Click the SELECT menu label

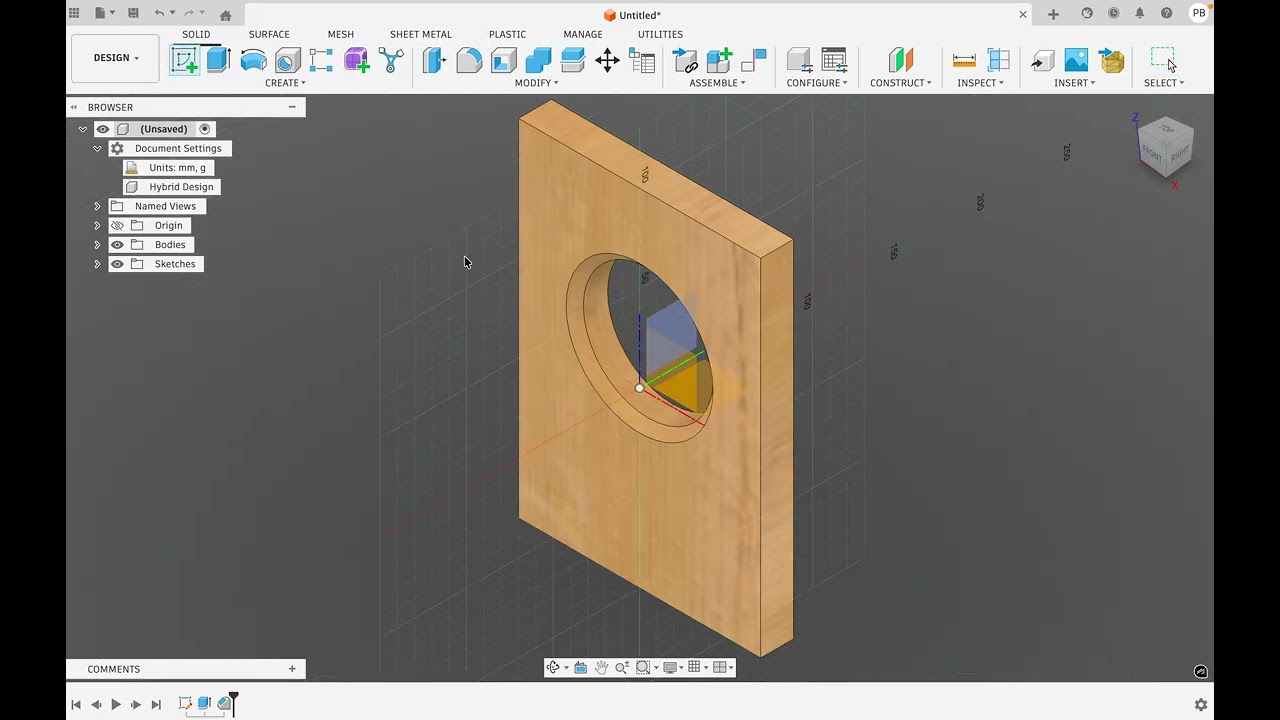pyautogui.click(x=1164, y=83)
